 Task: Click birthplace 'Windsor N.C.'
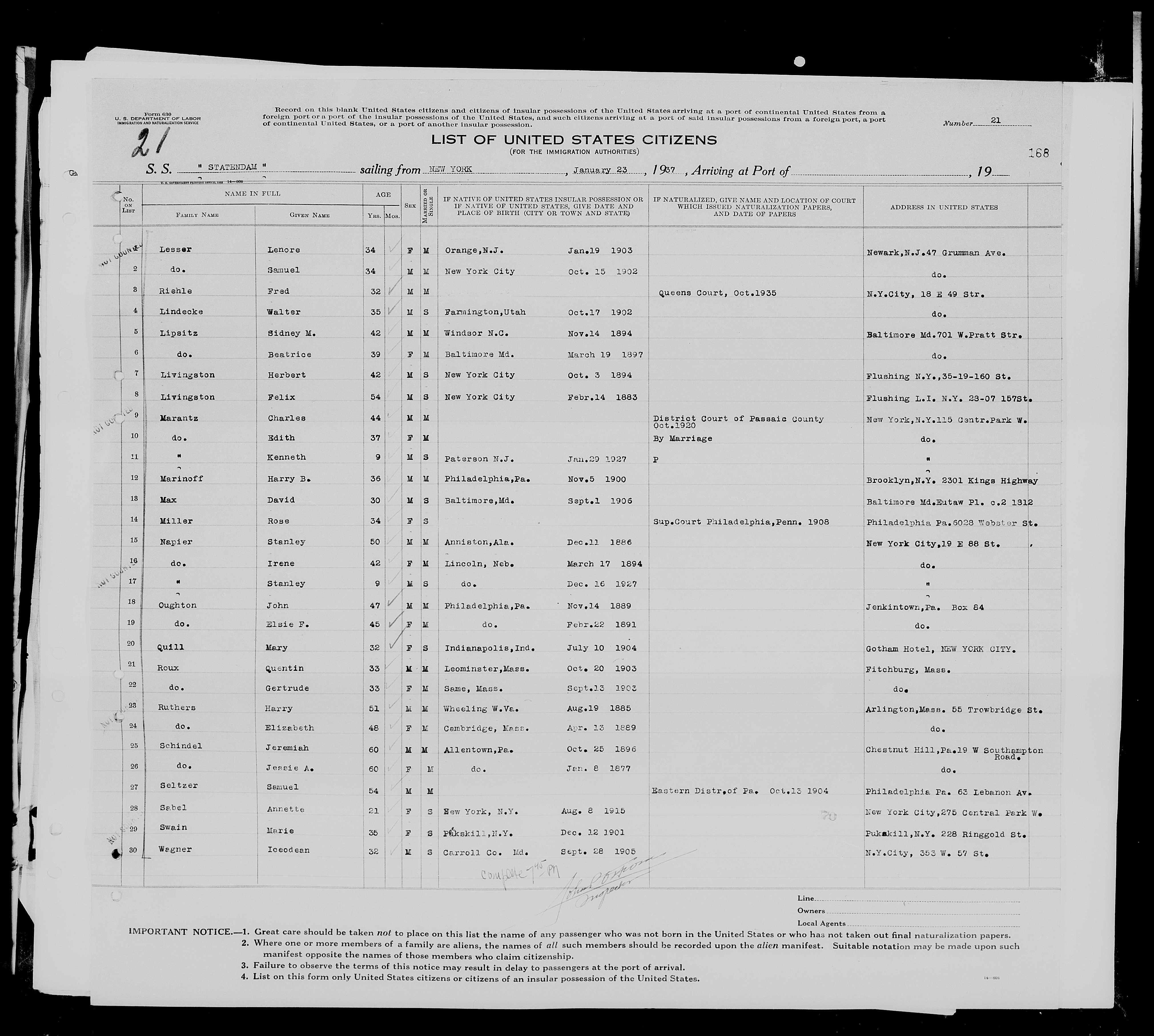[477, 333]
